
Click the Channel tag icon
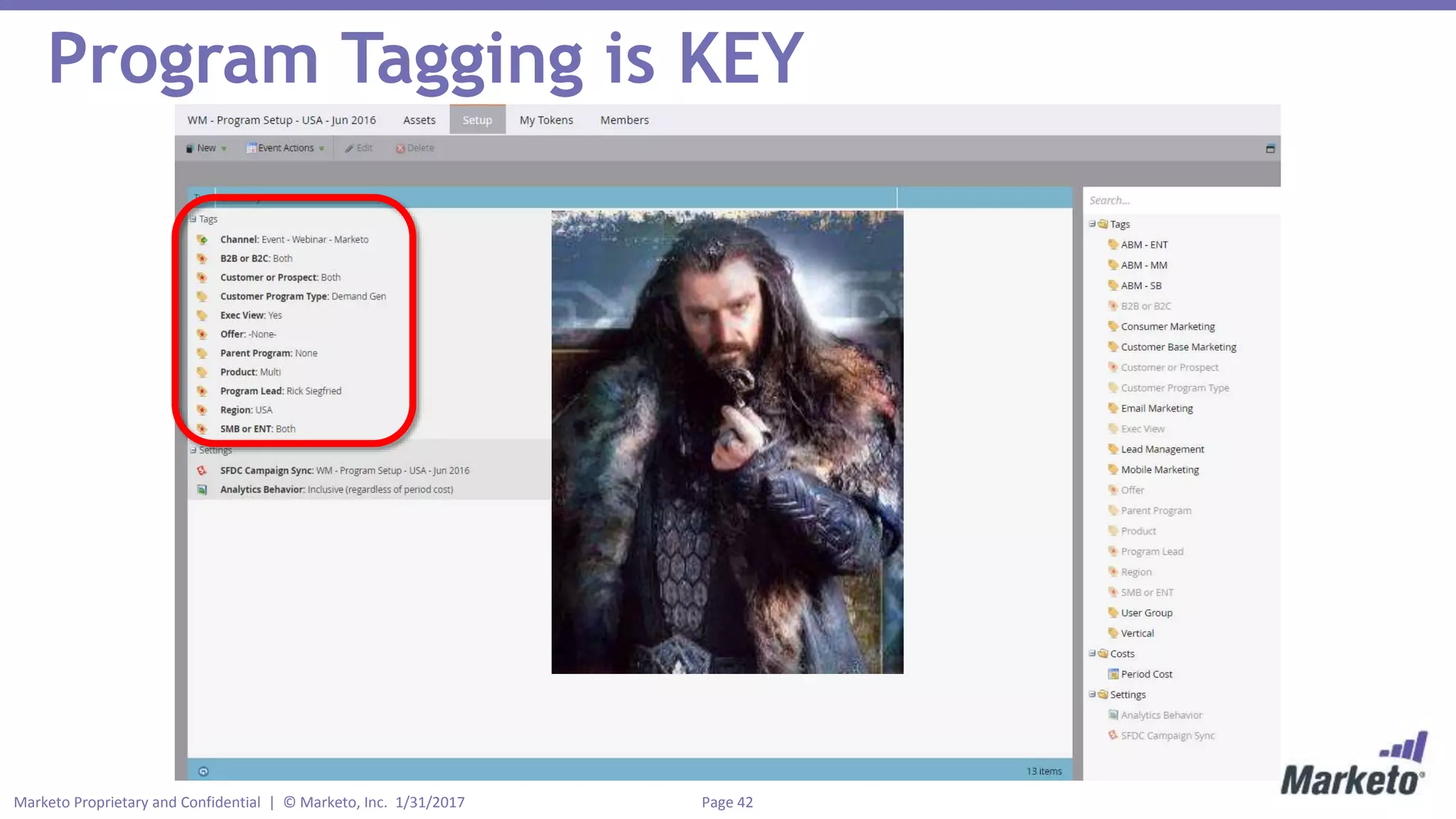(202, 240)
